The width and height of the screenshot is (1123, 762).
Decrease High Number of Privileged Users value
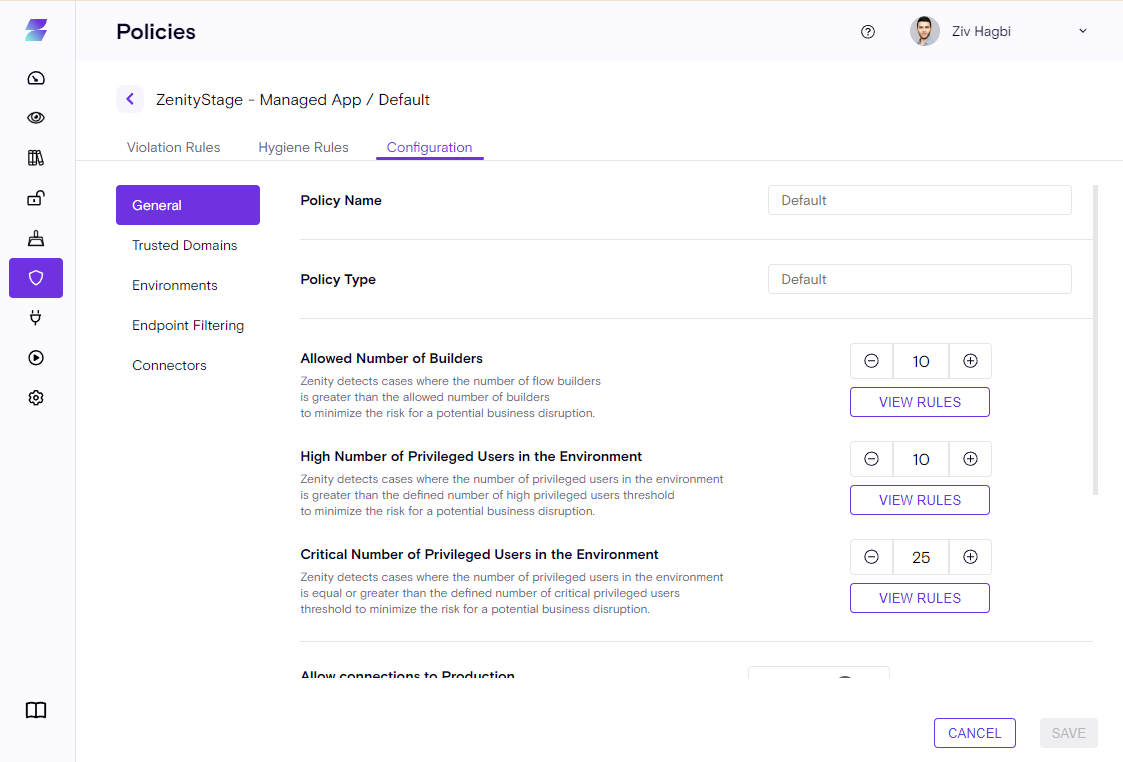coord(871,459)
